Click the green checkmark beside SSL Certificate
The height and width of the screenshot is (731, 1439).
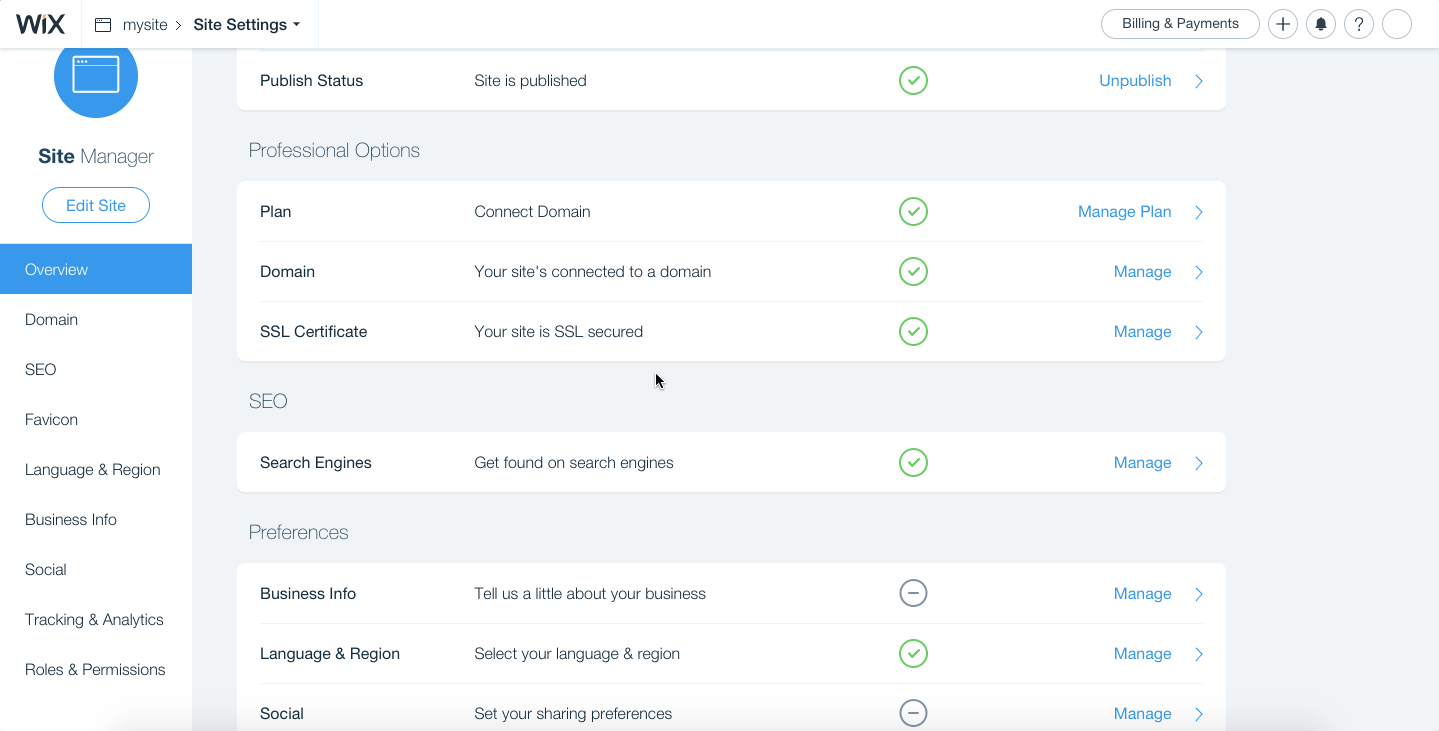click(x=913, y=331)
